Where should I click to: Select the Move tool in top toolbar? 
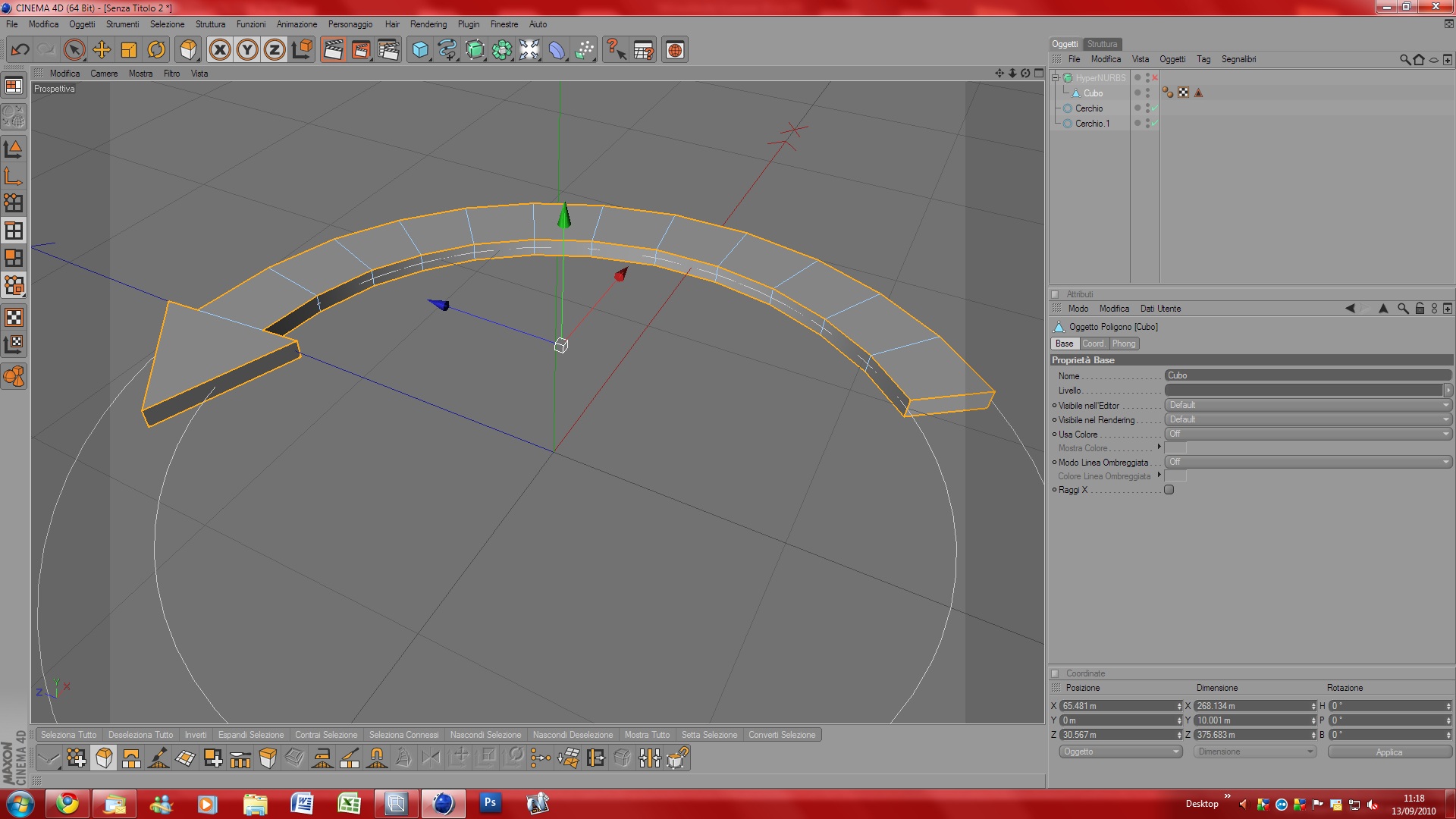[x=102, y=50]
